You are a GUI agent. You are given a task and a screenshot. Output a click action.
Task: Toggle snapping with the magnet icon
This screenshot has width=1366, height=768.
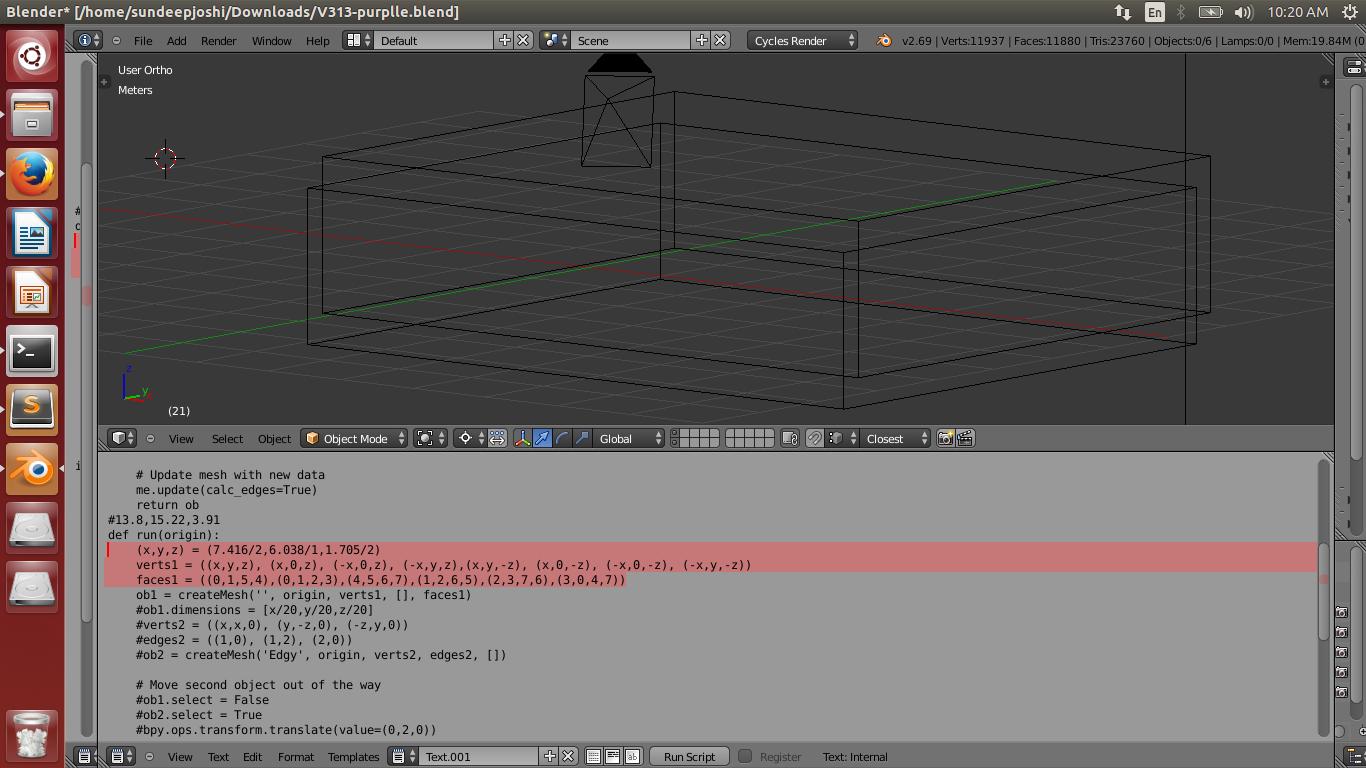815,438
